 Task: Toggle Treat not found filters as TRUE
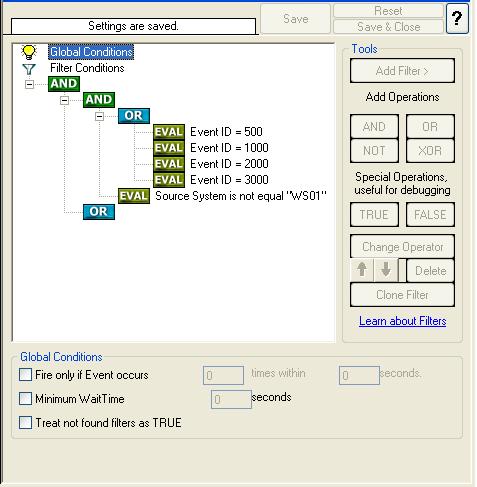[26, 423]
